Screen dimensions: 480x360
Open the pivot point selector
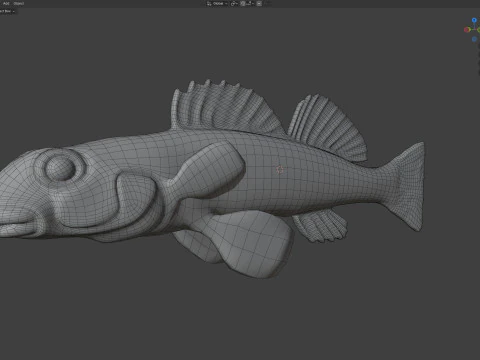234,3
